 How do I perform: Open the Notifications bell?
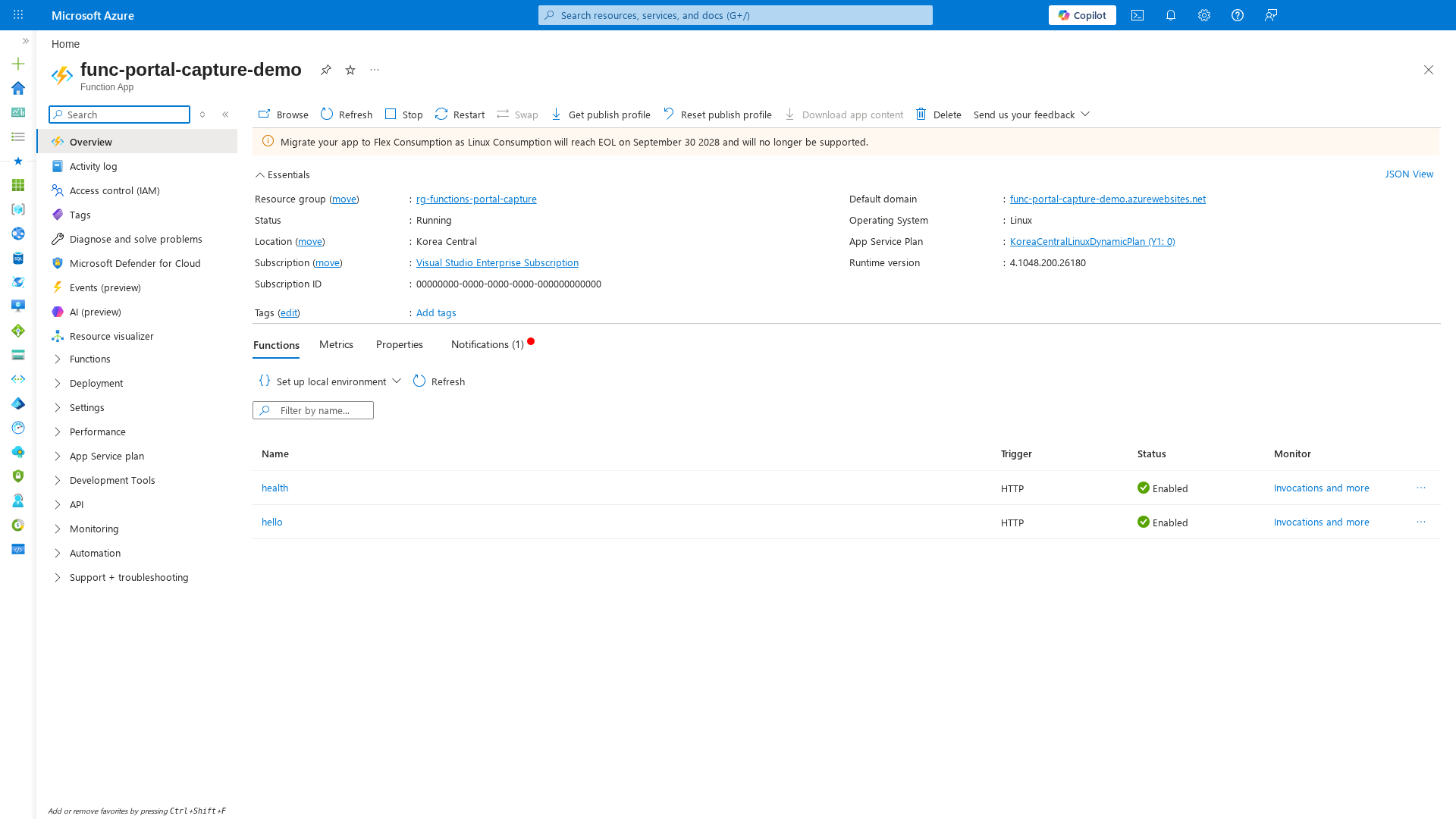click(1171, 15)
